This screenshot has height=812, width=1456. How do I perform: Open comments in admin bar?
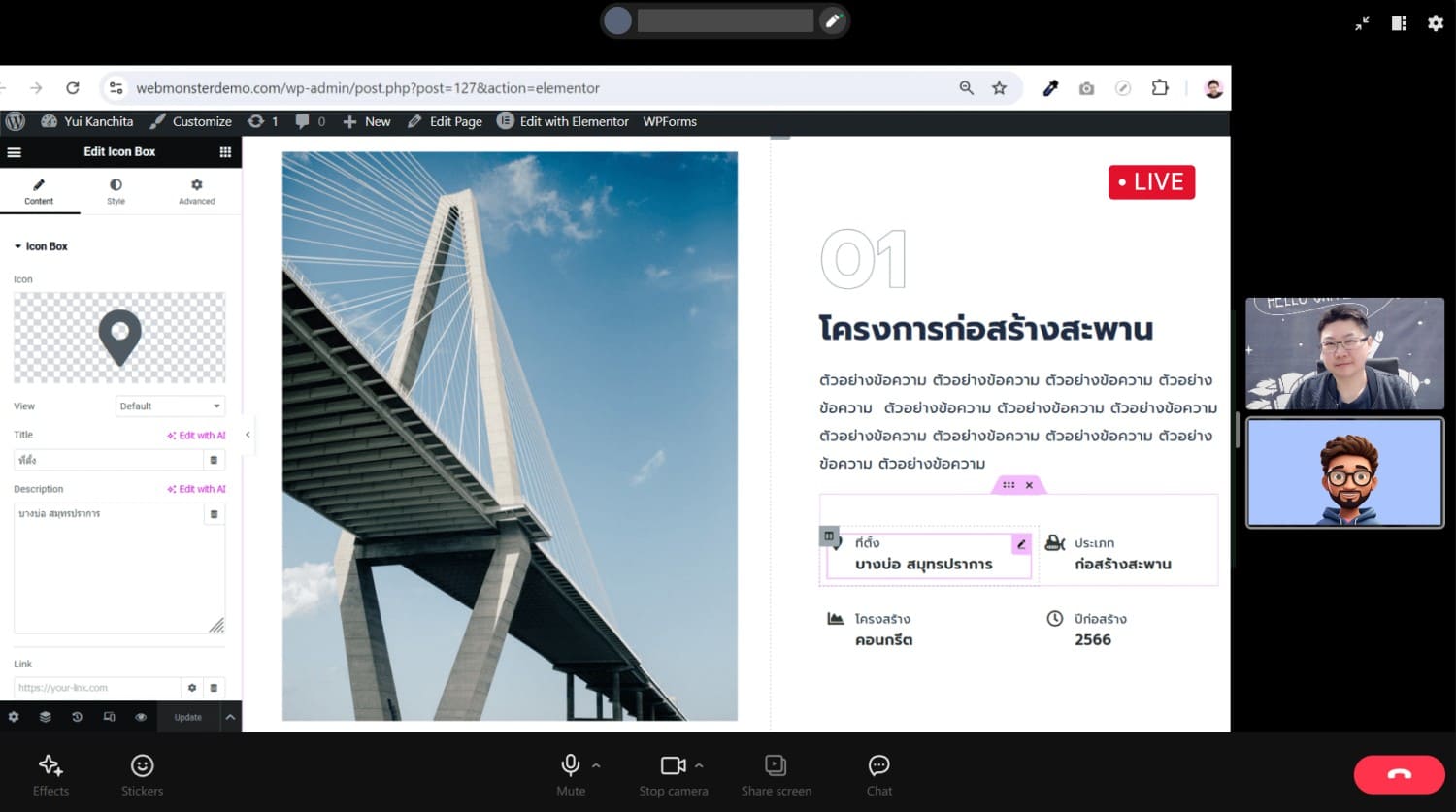(x=311, y=121)
